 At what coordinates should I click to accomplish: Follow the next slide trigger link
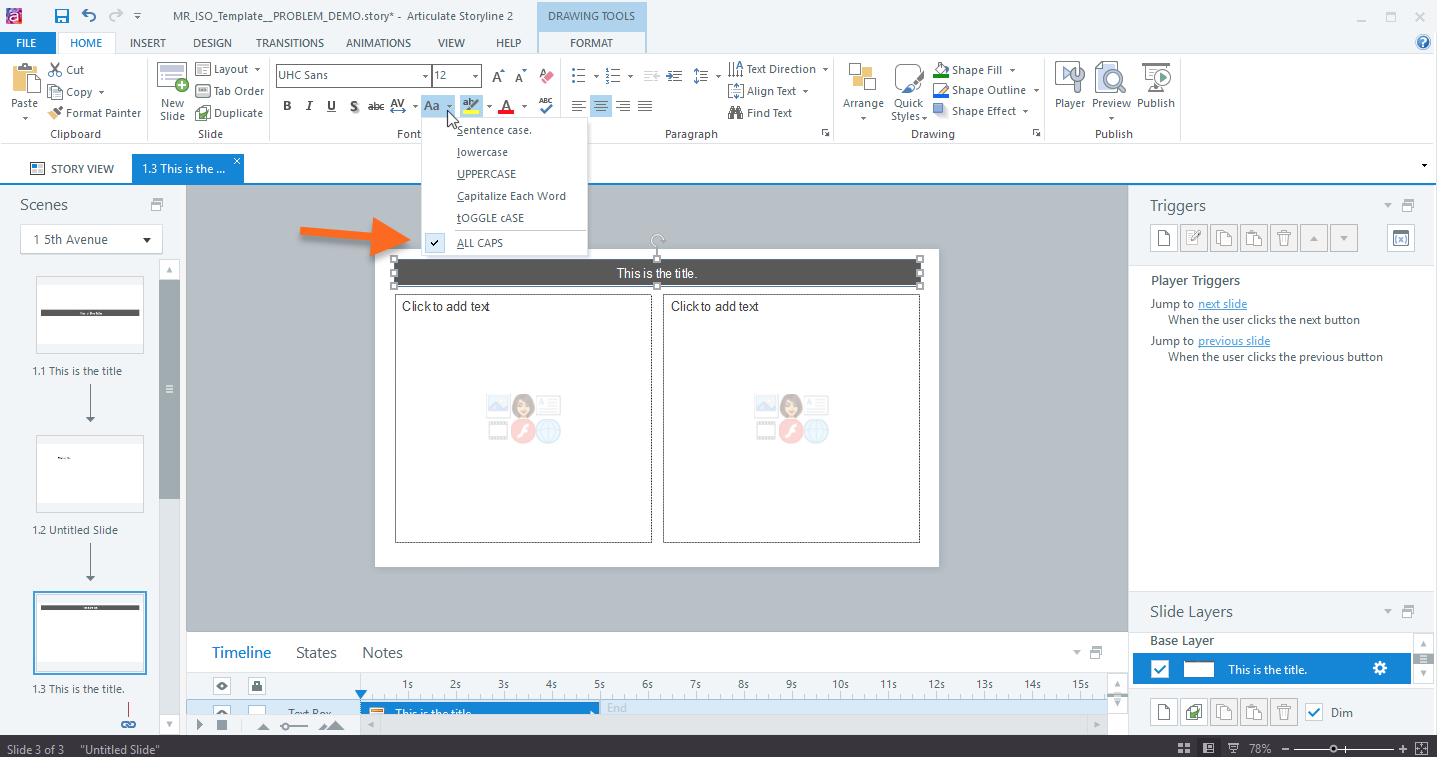click(x=1221, y=303)
